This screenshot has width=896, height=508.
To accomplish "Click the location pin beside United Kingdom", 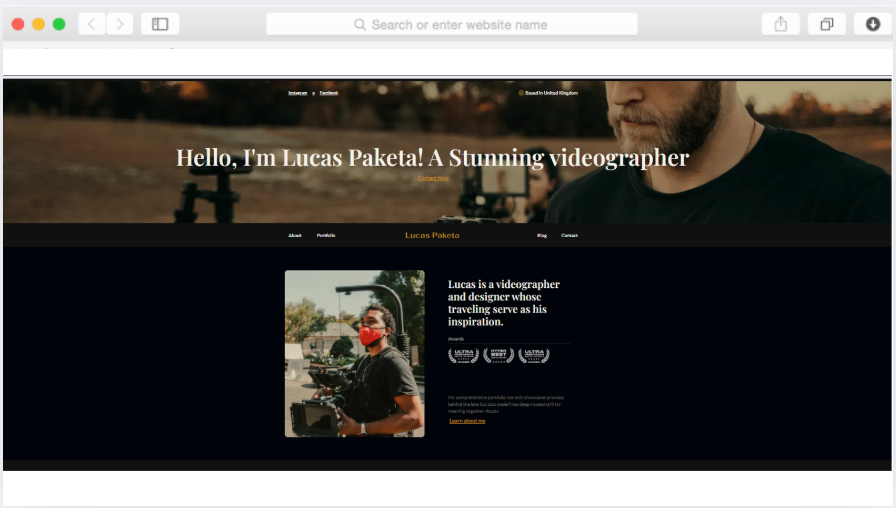I will 521,93.
